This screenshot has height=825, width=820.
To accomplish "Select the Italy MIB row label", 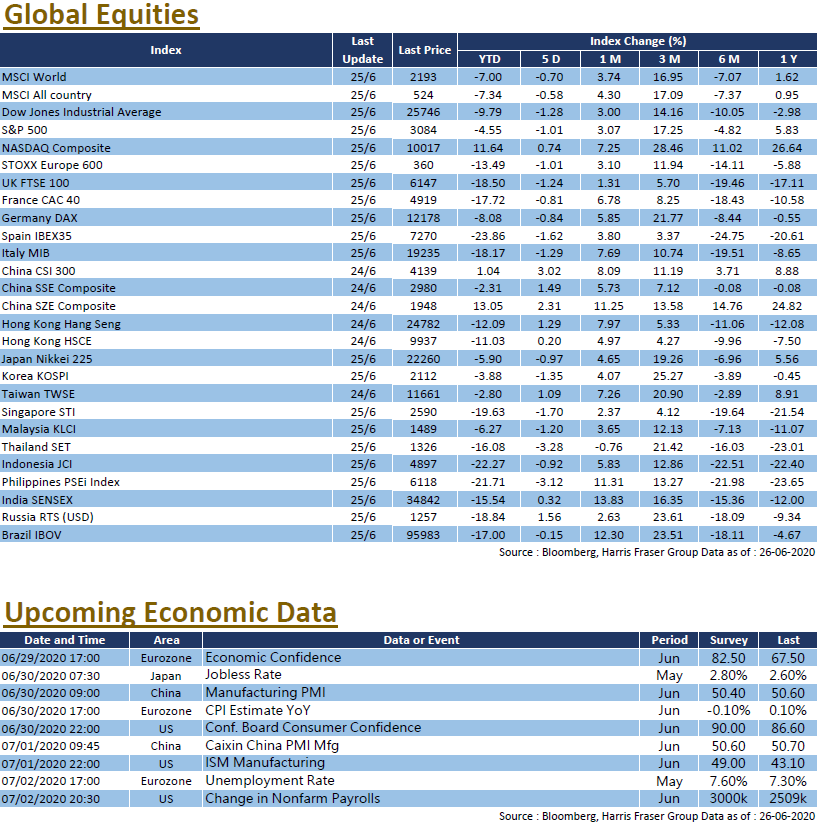I will tap(26, 253).
